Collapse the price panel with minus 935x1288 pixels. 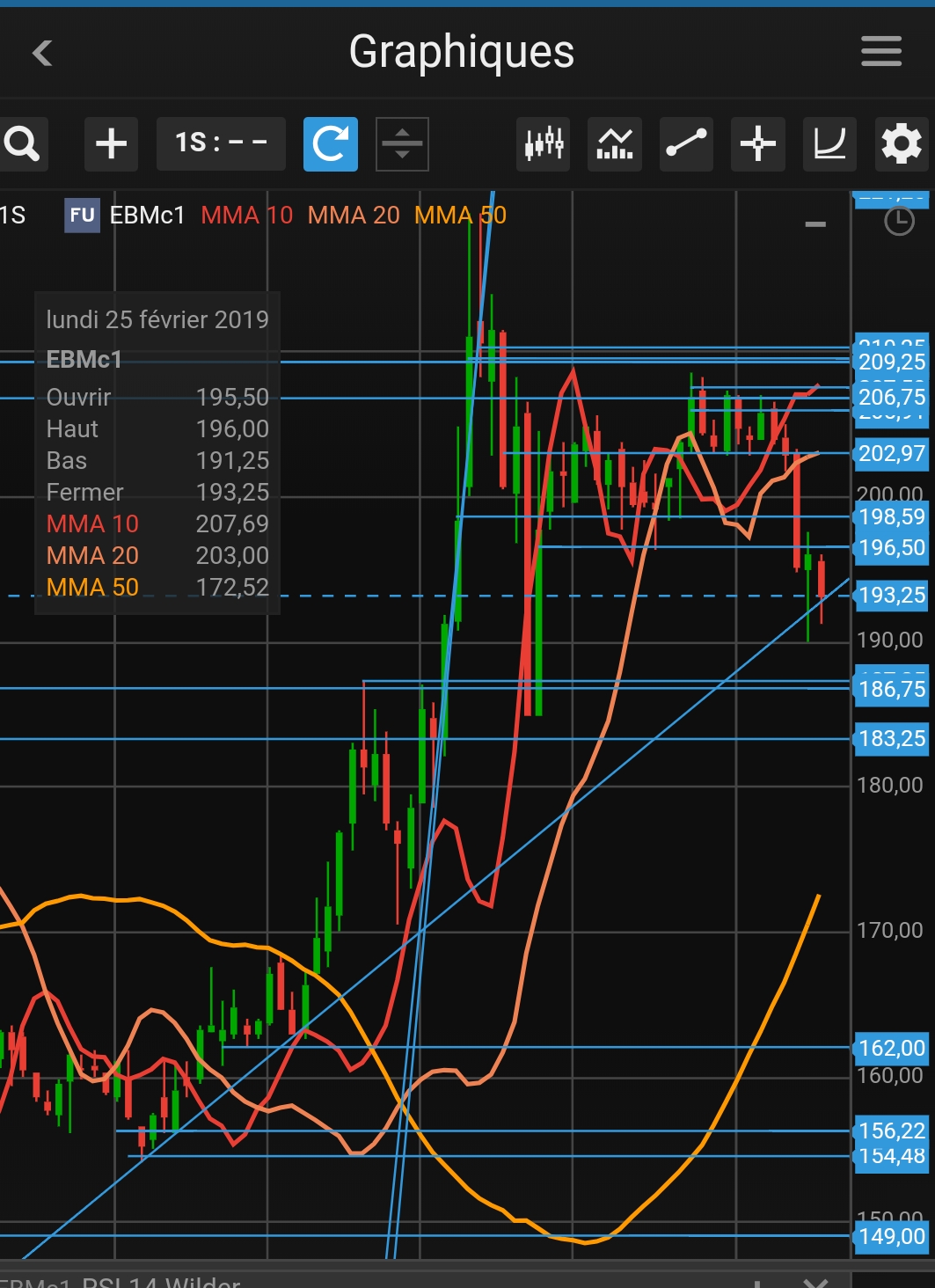815,225
